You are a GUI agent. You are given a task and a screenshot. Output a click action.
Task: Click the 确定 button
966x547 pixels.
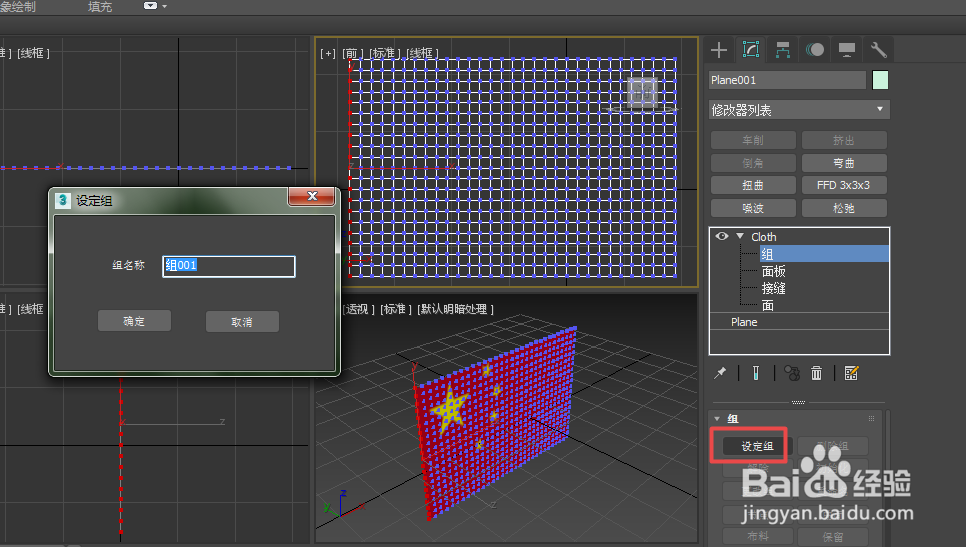click(x=134, y=321)
